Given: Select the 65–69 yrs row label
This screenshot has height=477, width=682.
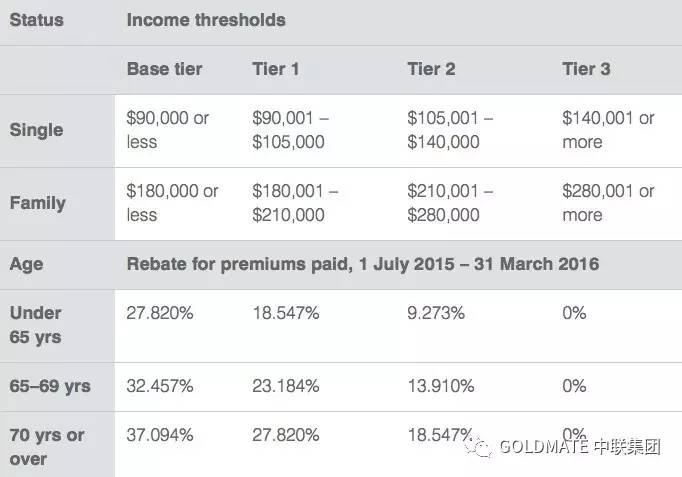Looking at the screenshot, I should coord(50,386).
